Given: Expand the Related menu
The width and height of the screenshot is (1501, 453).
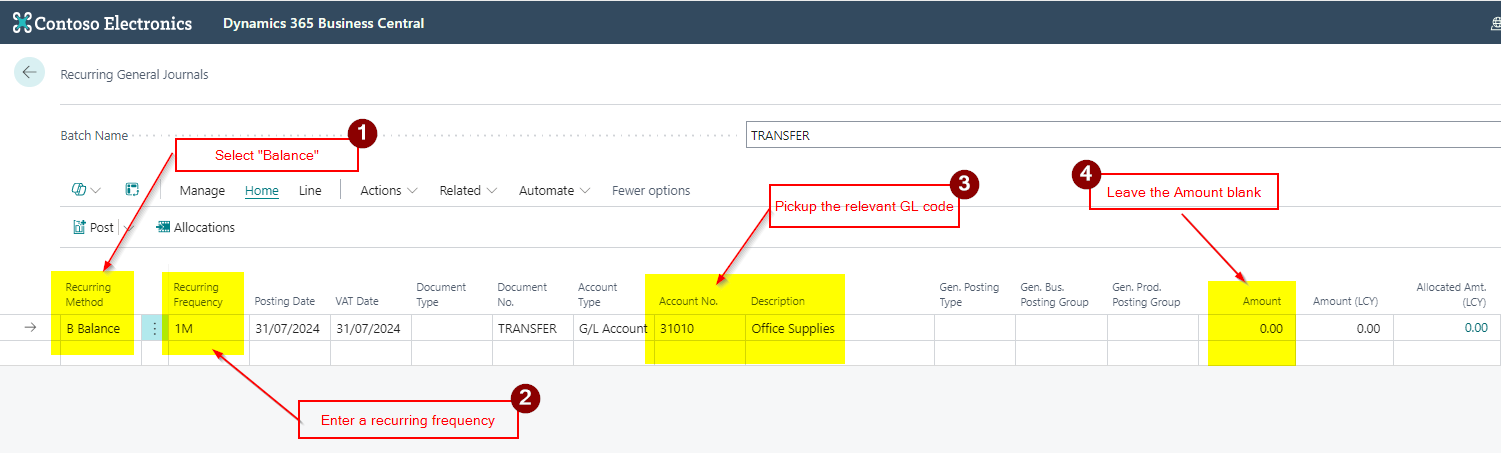Looking at the screenshot, I should [x=468, y=190].
